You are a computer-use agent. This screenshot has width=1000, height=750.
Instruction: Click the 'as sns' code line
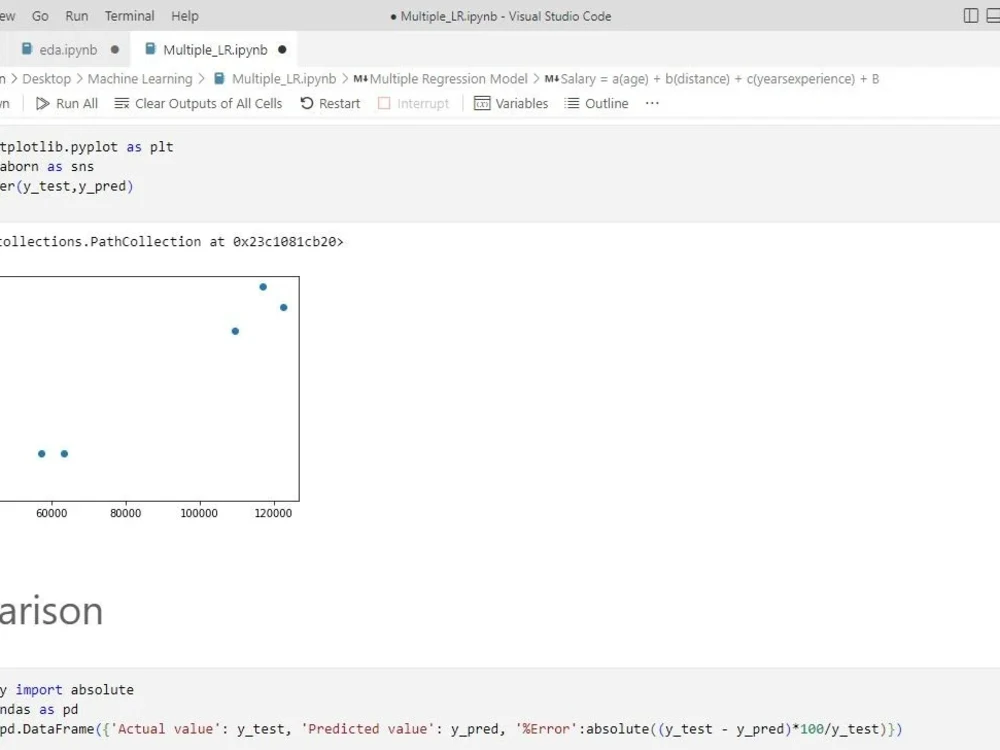[x=47, y=166]
